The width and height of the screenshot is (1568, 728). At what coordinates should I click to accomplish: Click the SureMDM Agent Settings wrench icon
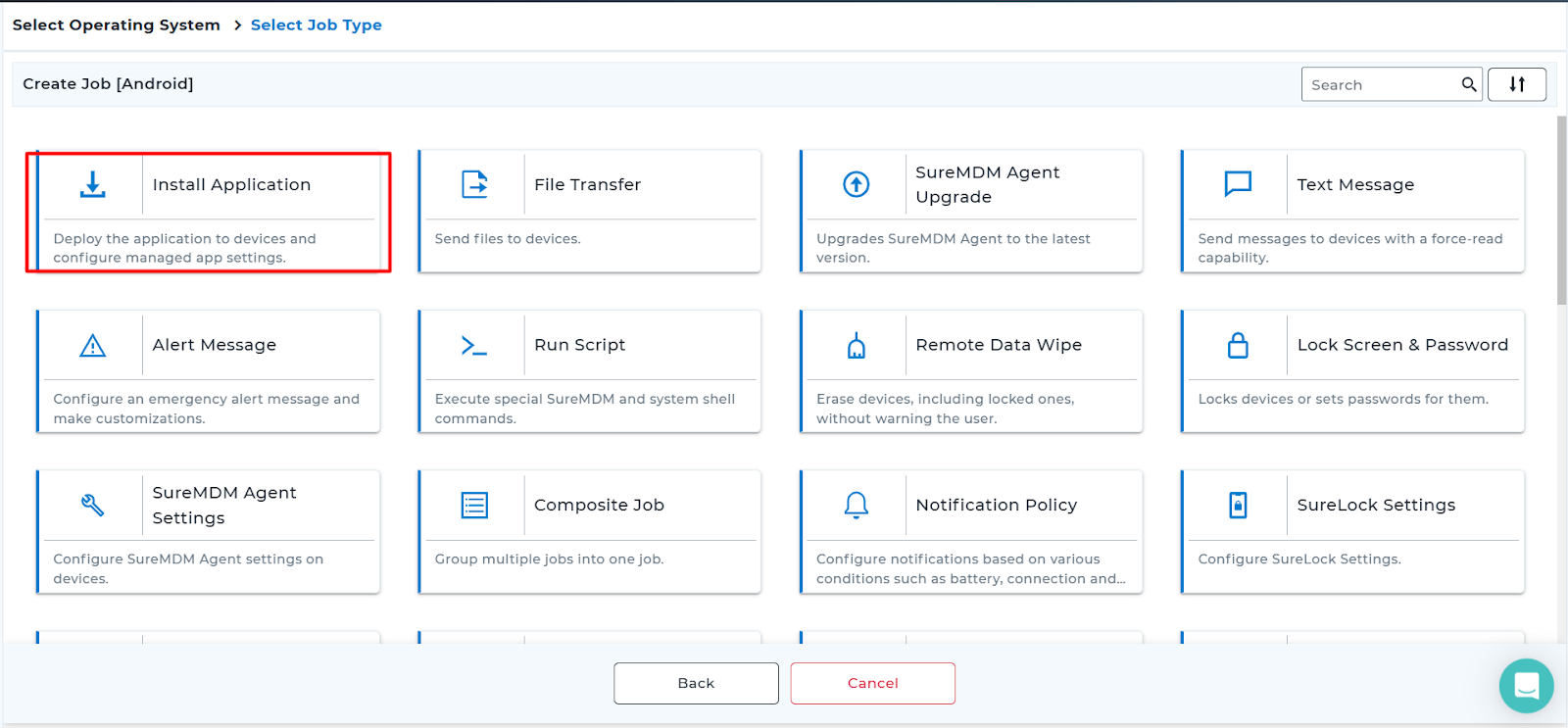[92, 505]
